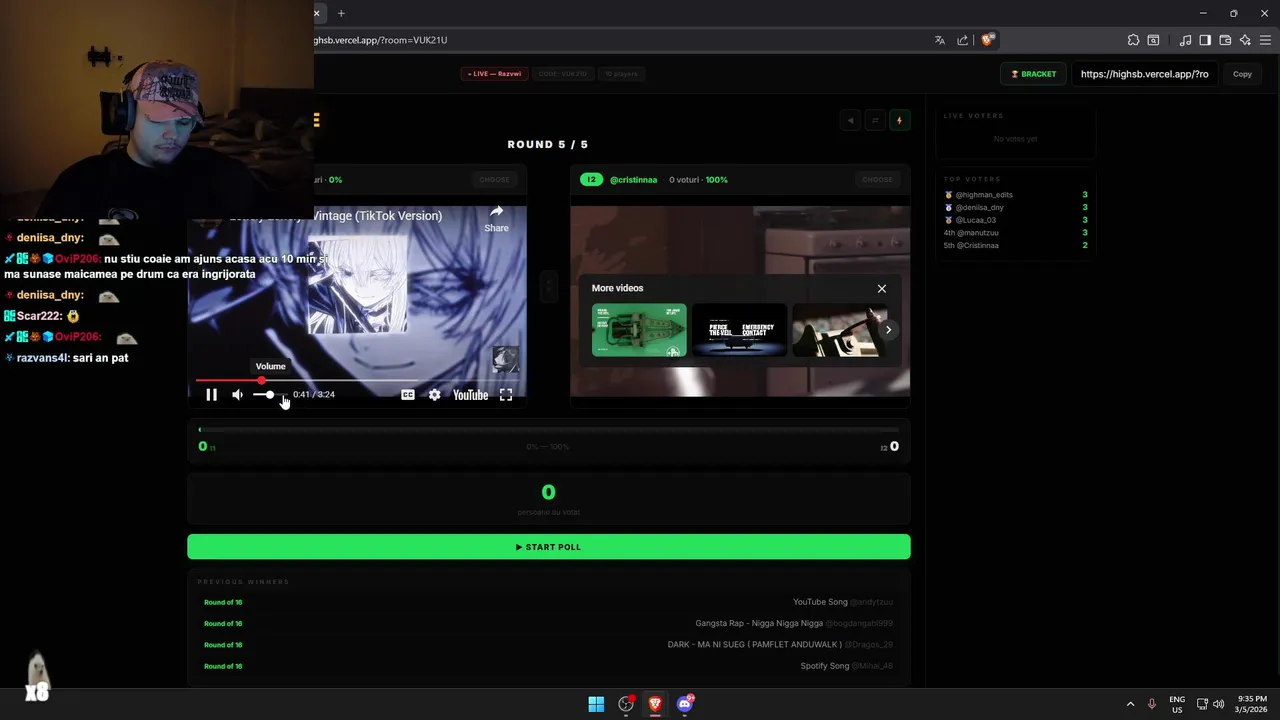Click the DARK - MA NI SUEG winner row
Screen dimensions: 1280x720
pos(548,644)
